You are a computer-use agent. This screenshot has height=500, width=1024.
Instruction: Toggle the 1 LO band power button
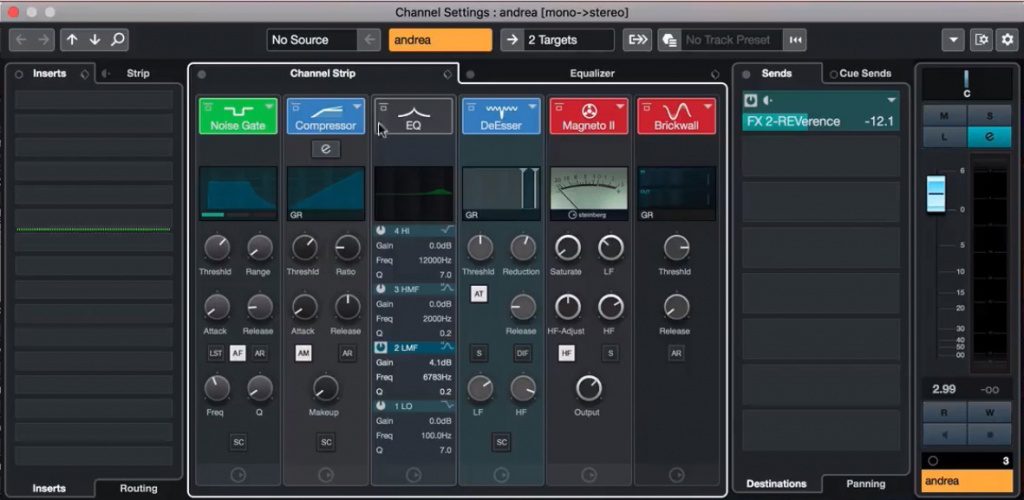point(381,405)
